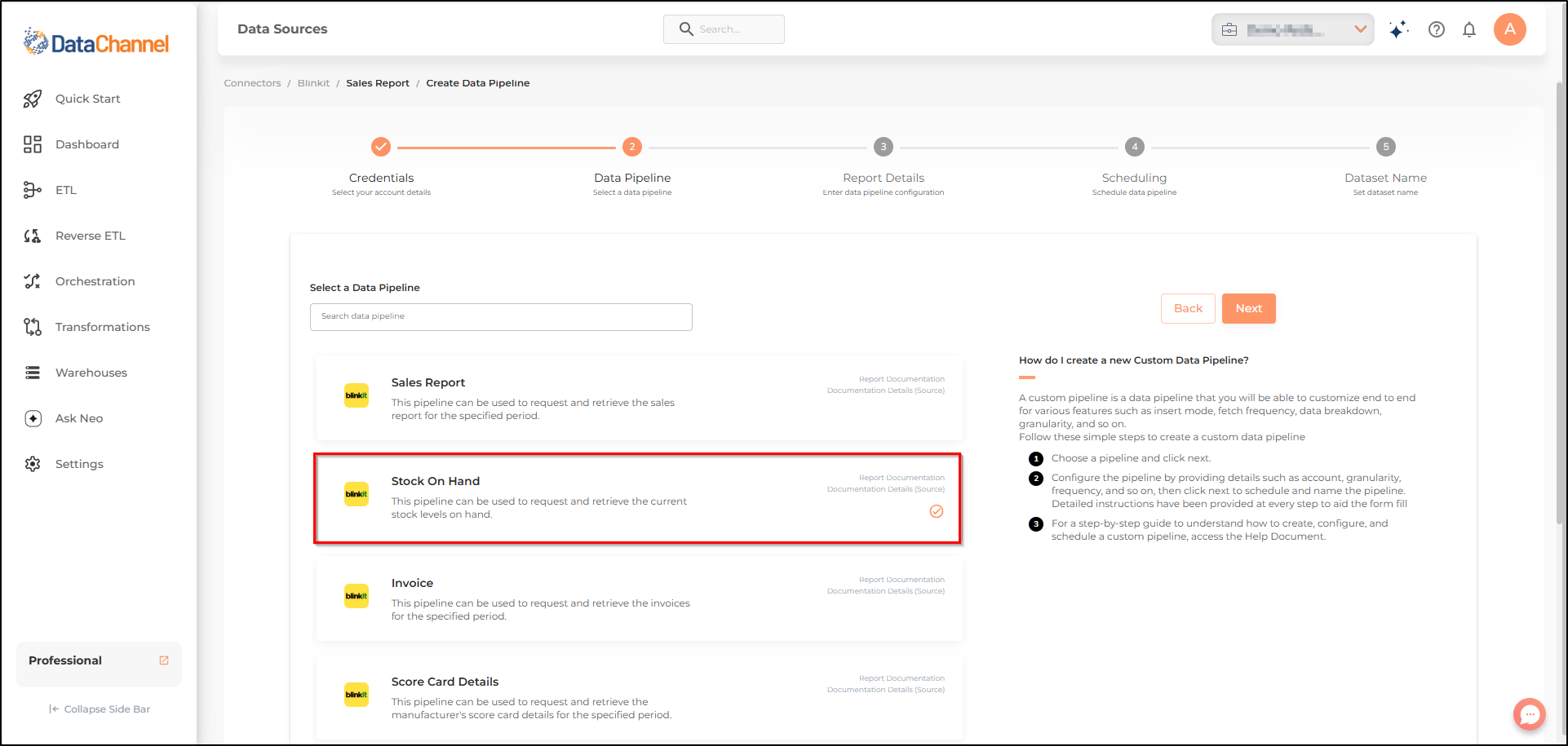
Task: Click the workspace briefcase icon
Action: [x=1229, y=30]
